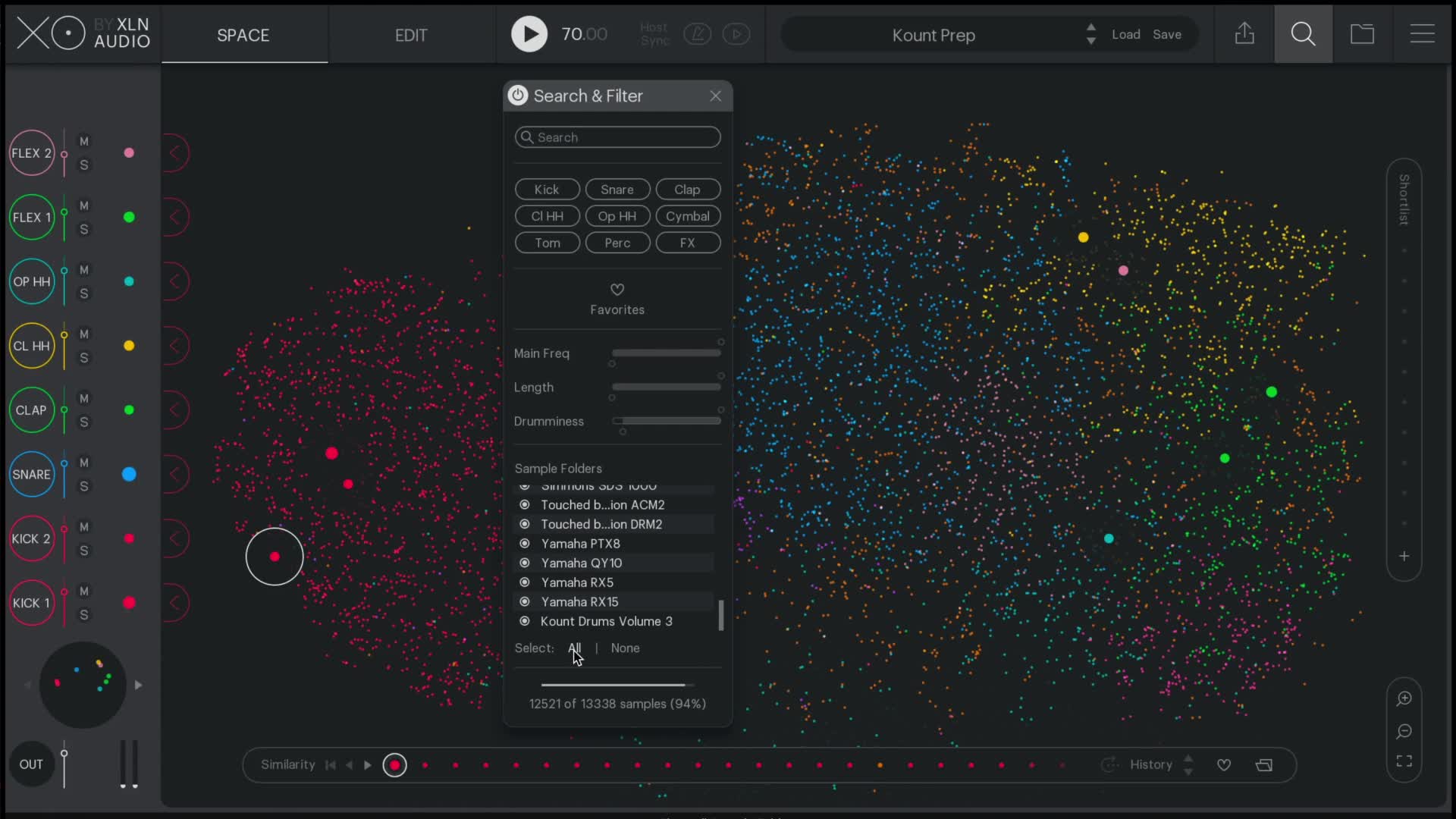The width and height of the screenshot is (1456, 819).
Task: Mute the KICK 1 channel
Action: pyautogui.click(x=84, y=591)
